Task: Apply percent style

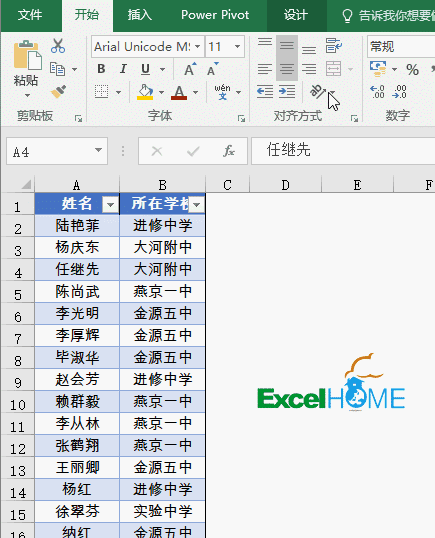Action: 412,70
